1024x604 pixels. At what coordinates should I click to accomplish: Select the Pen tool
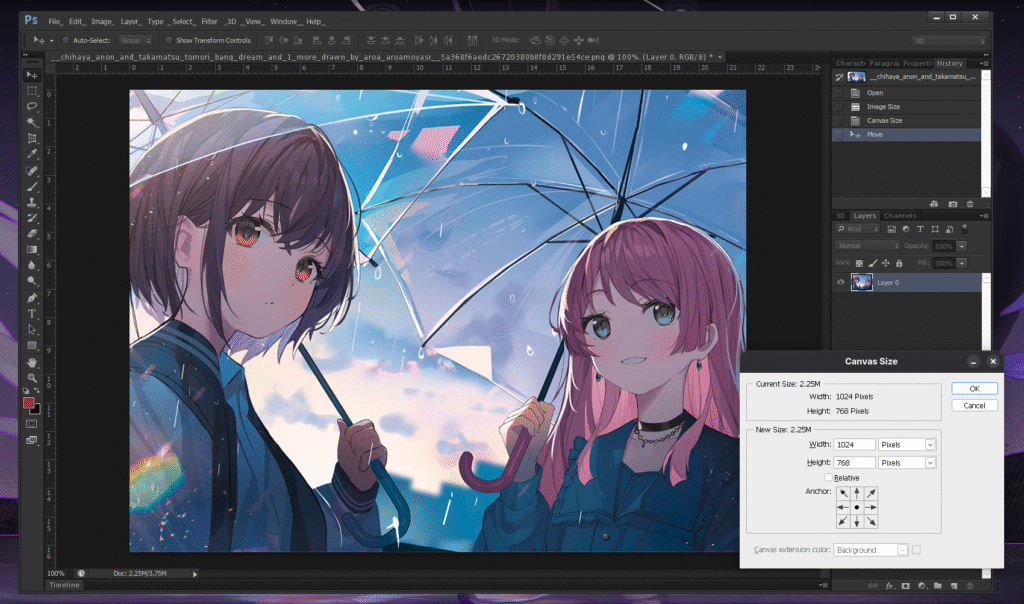click(x=31, y=298)
